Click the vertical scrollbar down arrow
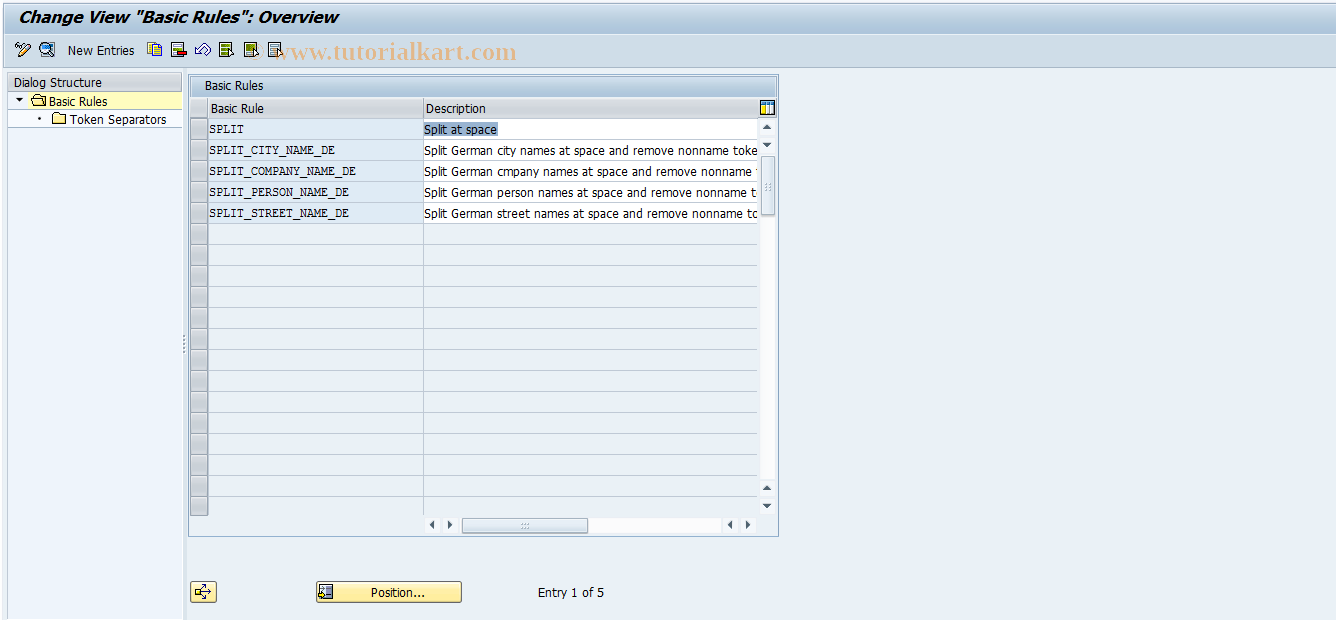 point(766,505)
